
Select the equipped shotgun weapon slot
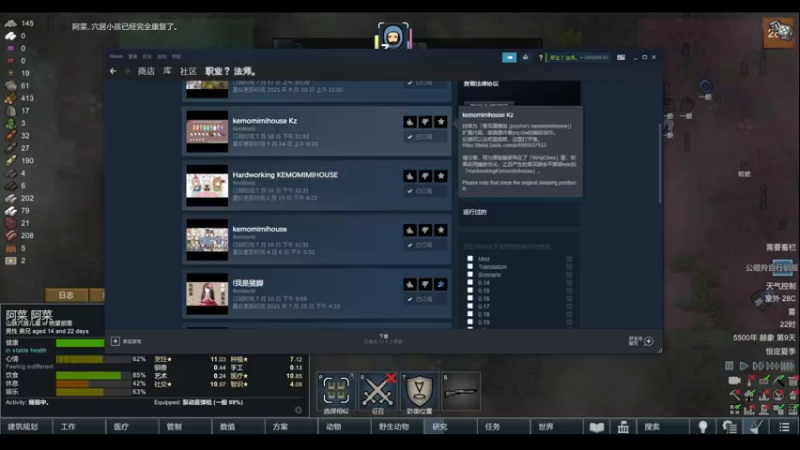tap(461, 392)
